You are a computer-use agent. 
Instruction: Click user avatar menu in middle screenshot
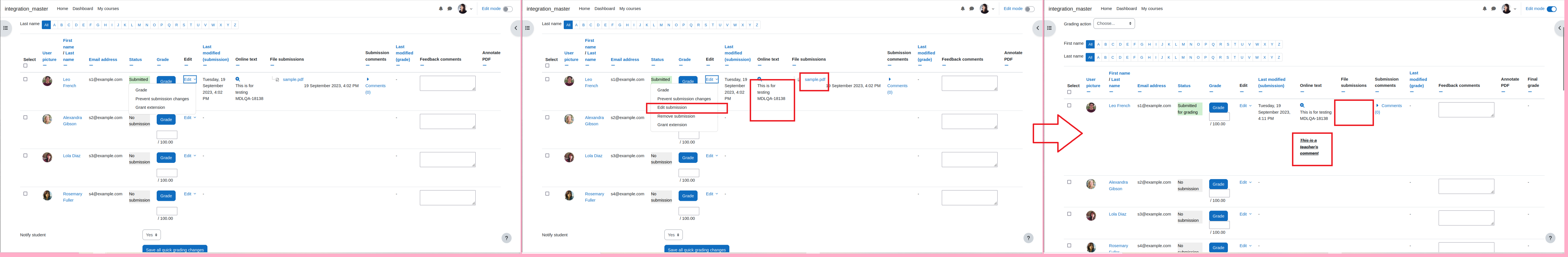pos(987,9)
